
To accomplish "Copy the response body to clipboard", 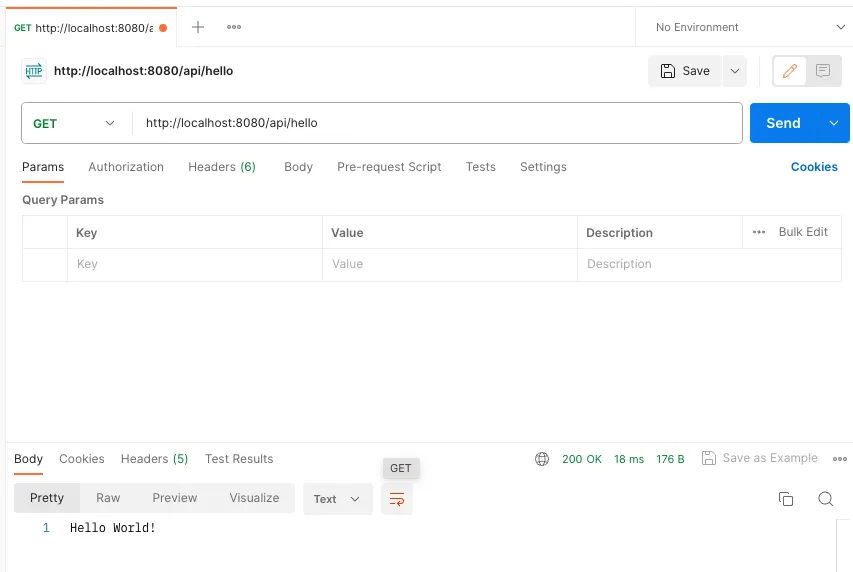I will (x=786, y=499).
